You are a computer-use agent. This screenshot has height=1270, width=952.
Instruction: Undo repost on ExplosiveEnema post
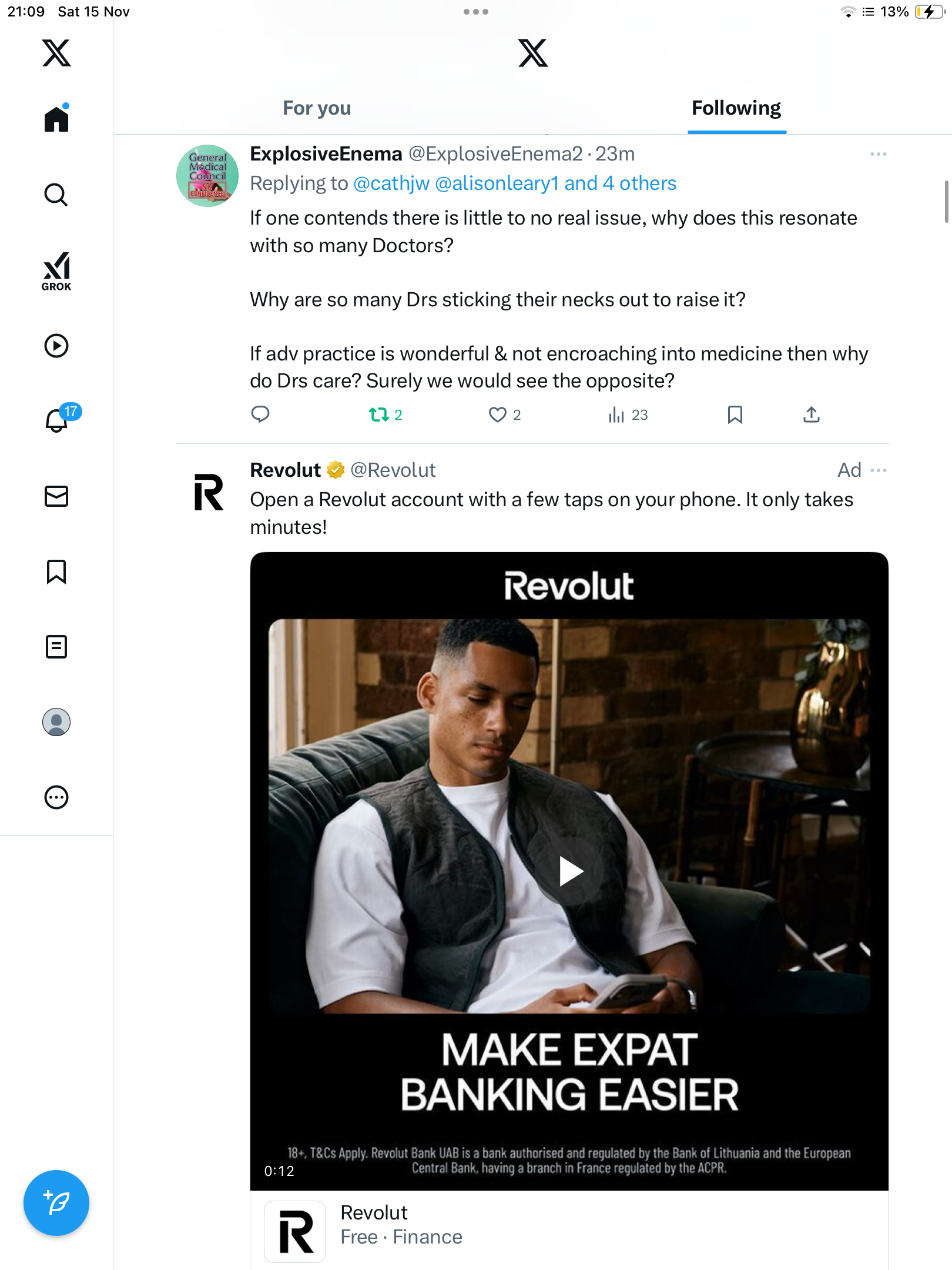tap(379, 415)
